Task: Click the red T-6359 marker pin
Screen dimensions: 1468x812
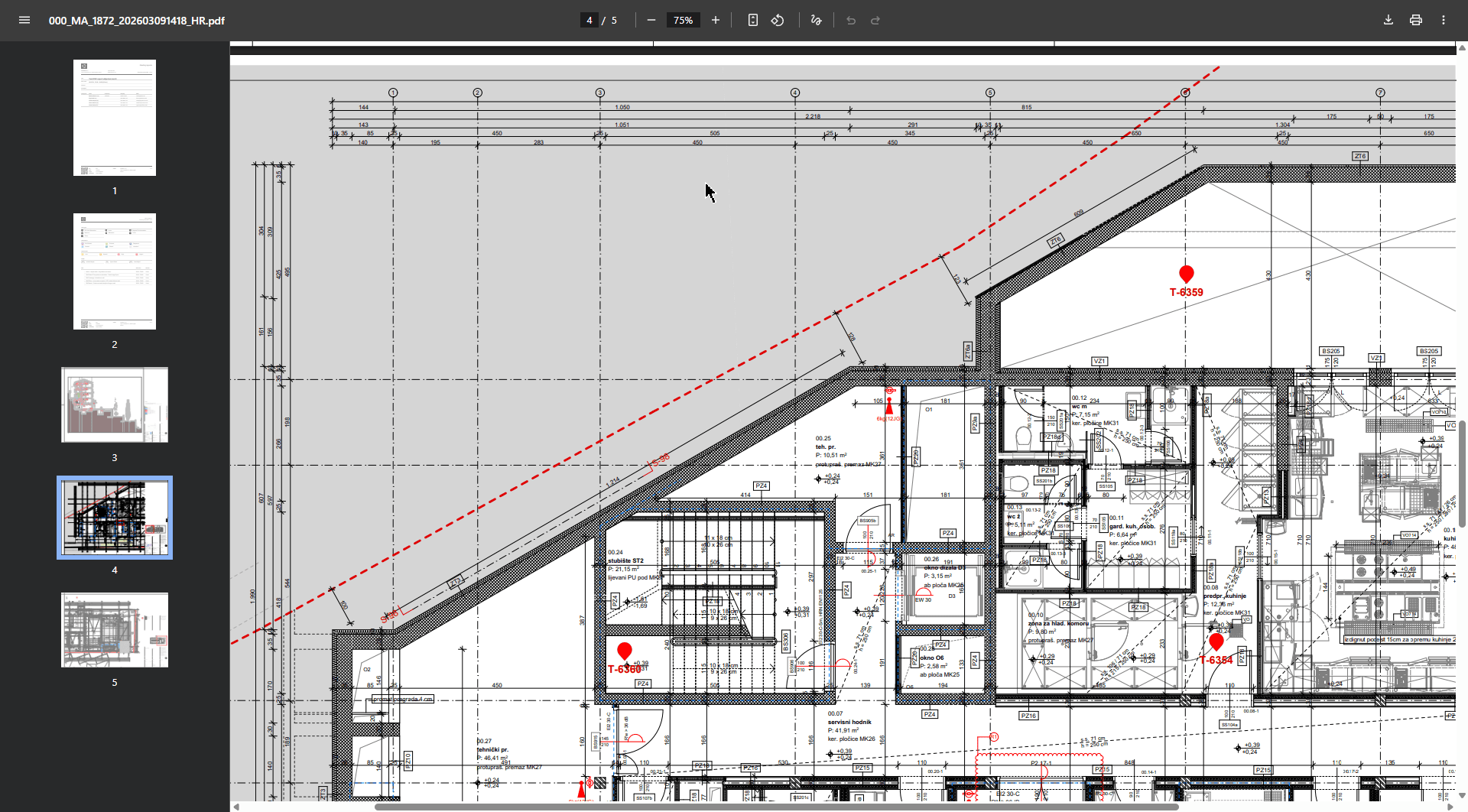Action: pyautogui.click(x=1187, y=274)
